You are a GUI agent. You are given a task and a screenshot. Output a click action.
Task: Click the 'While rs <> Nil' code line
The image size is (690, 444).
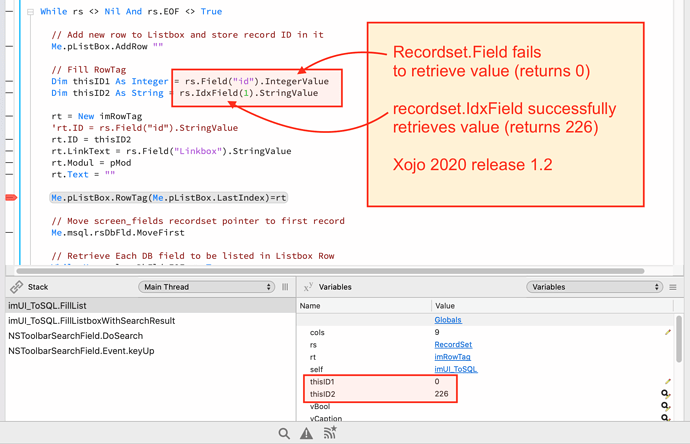tap(131, 11)
